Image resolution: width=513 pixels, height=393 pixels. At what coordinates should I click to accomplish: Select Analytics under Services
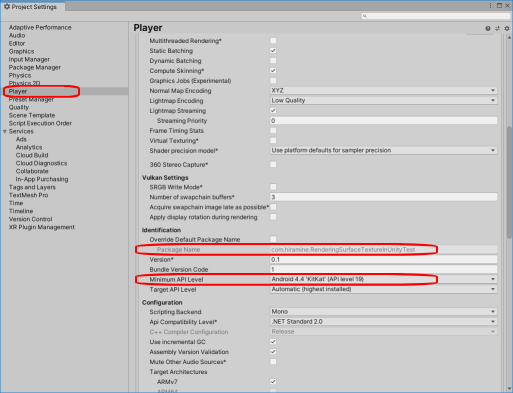pyautogui.click(x=29, y=147)
